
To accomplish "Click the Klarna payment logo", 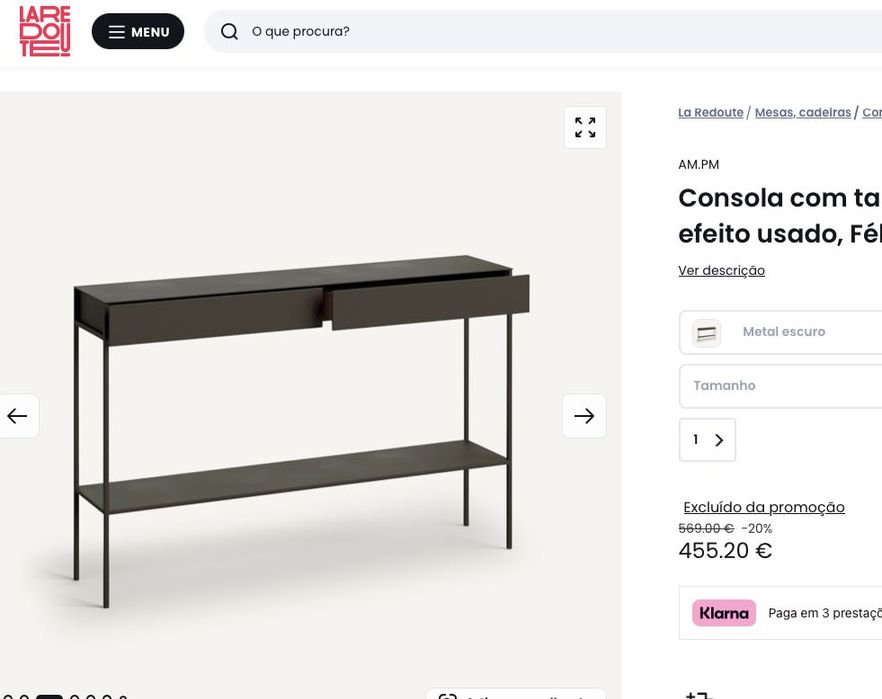I will [724, 613].
